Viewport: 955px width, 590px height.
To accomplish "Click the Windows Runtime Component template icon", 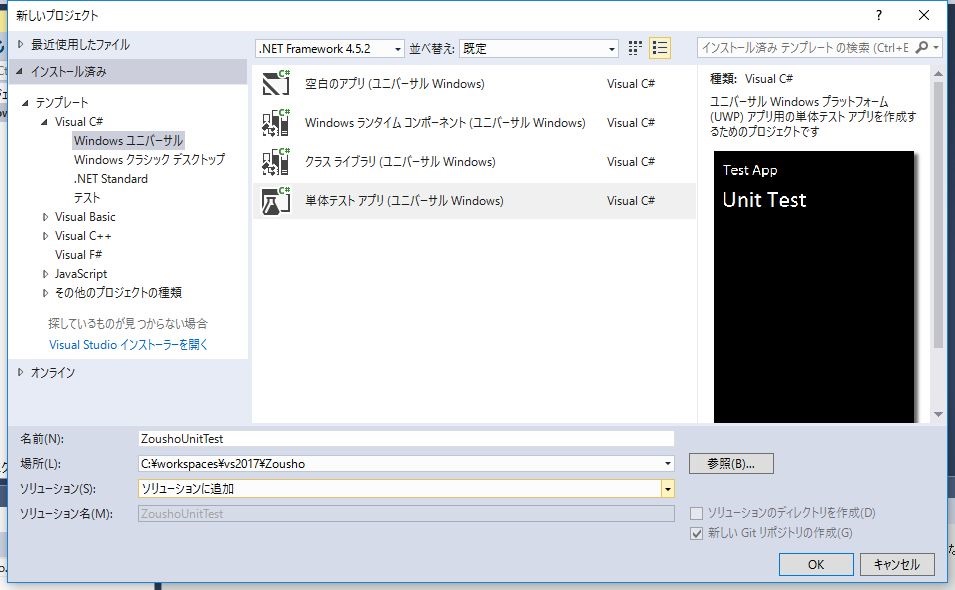I will point(275,122).
